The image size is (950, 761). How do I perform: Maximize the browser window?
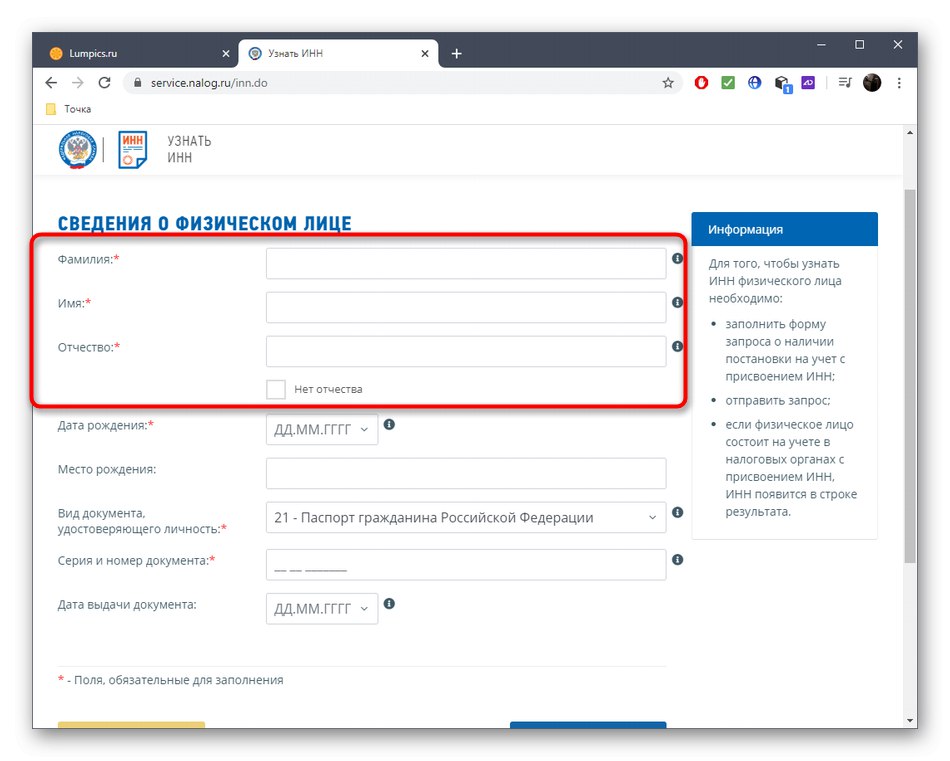click(x=859, y=45)
